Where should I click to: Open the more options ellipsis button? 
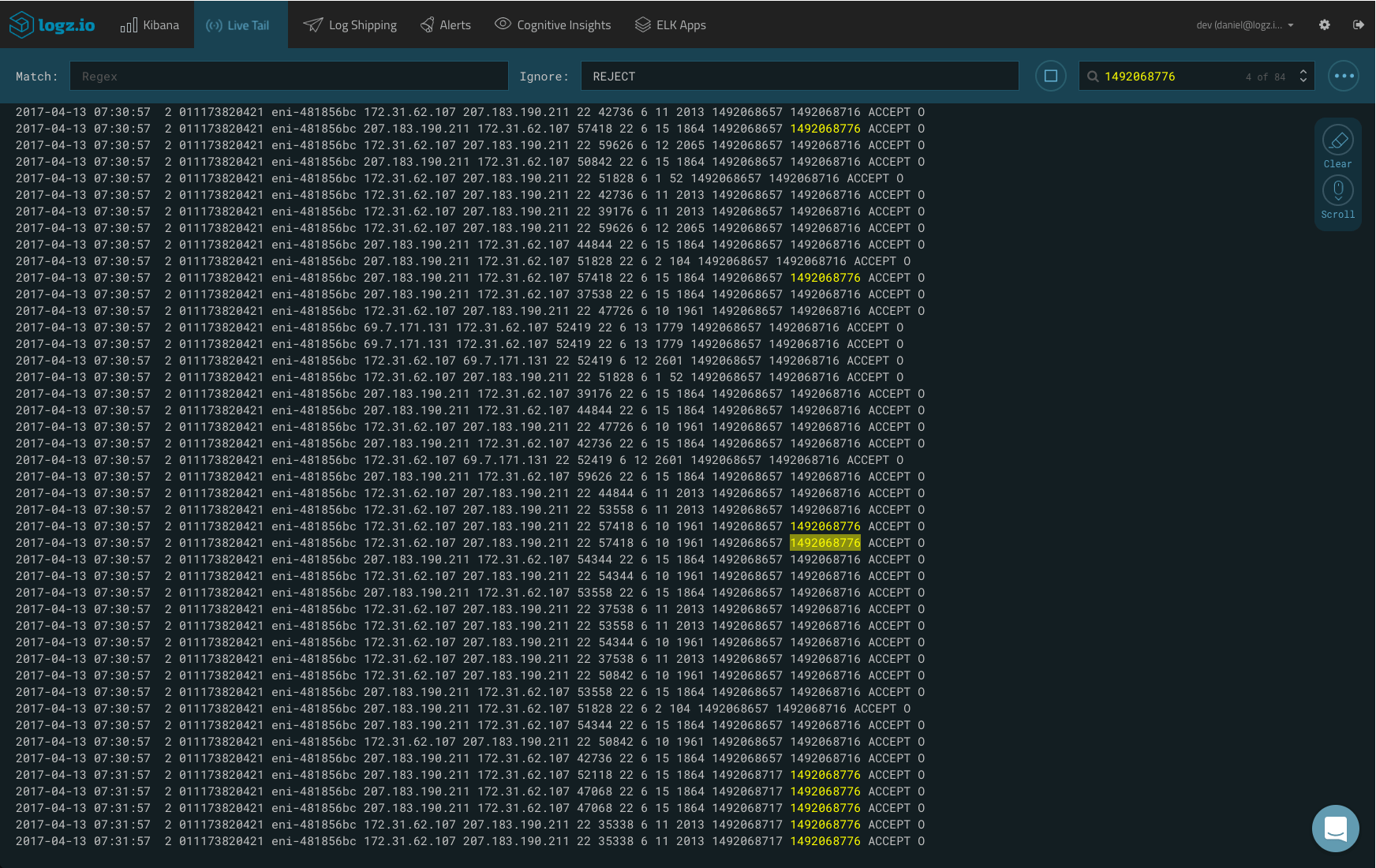click(x=1344, y=77)
